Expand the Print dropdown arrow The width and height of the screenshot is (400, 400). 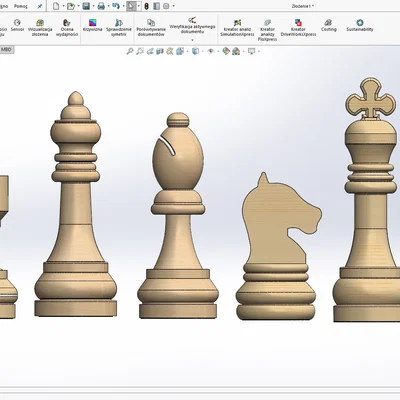coord(108,6)
